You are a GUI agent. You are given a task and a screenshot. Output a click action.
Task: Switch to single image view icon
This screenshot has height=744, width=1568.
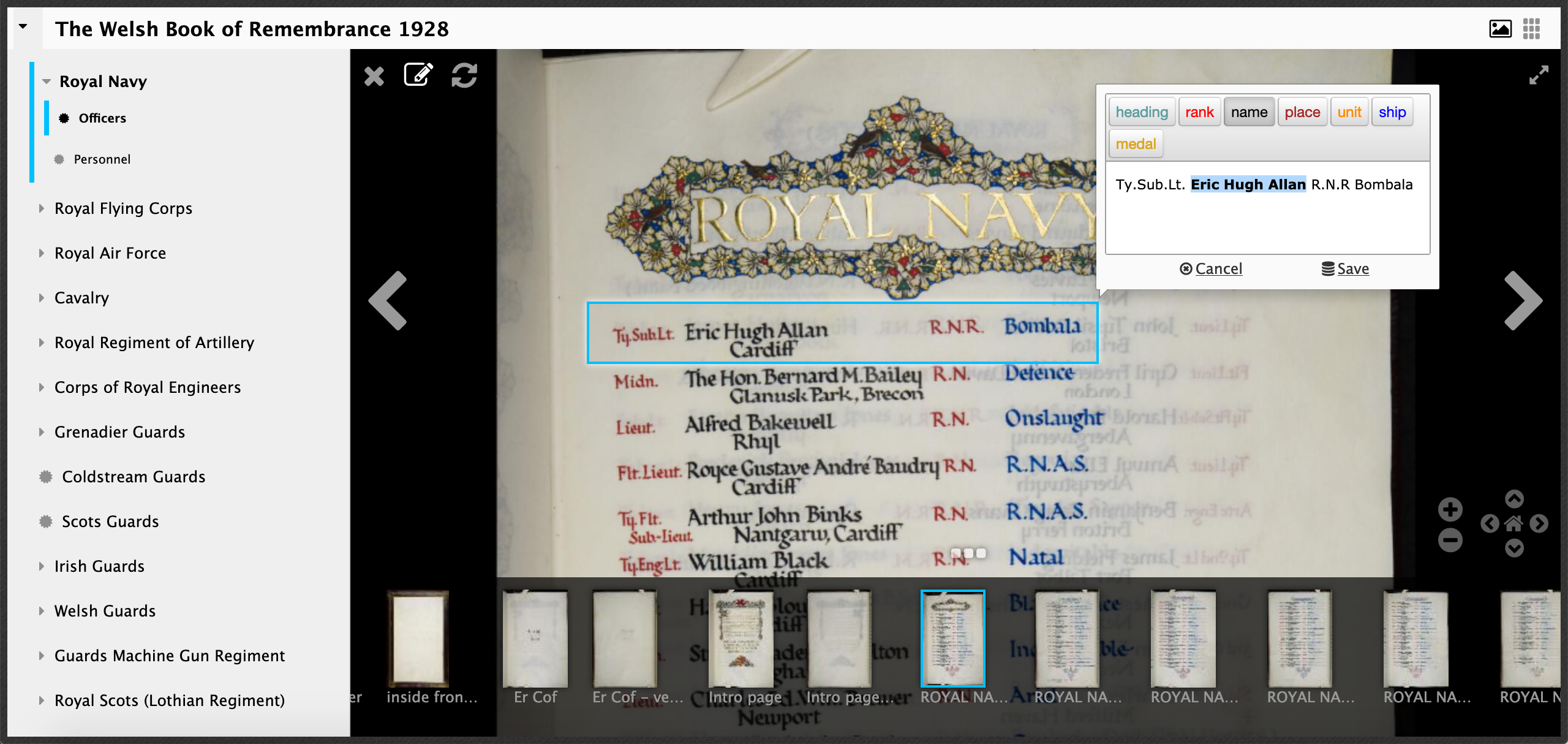pyautogui.click(x=1500, y=29)
